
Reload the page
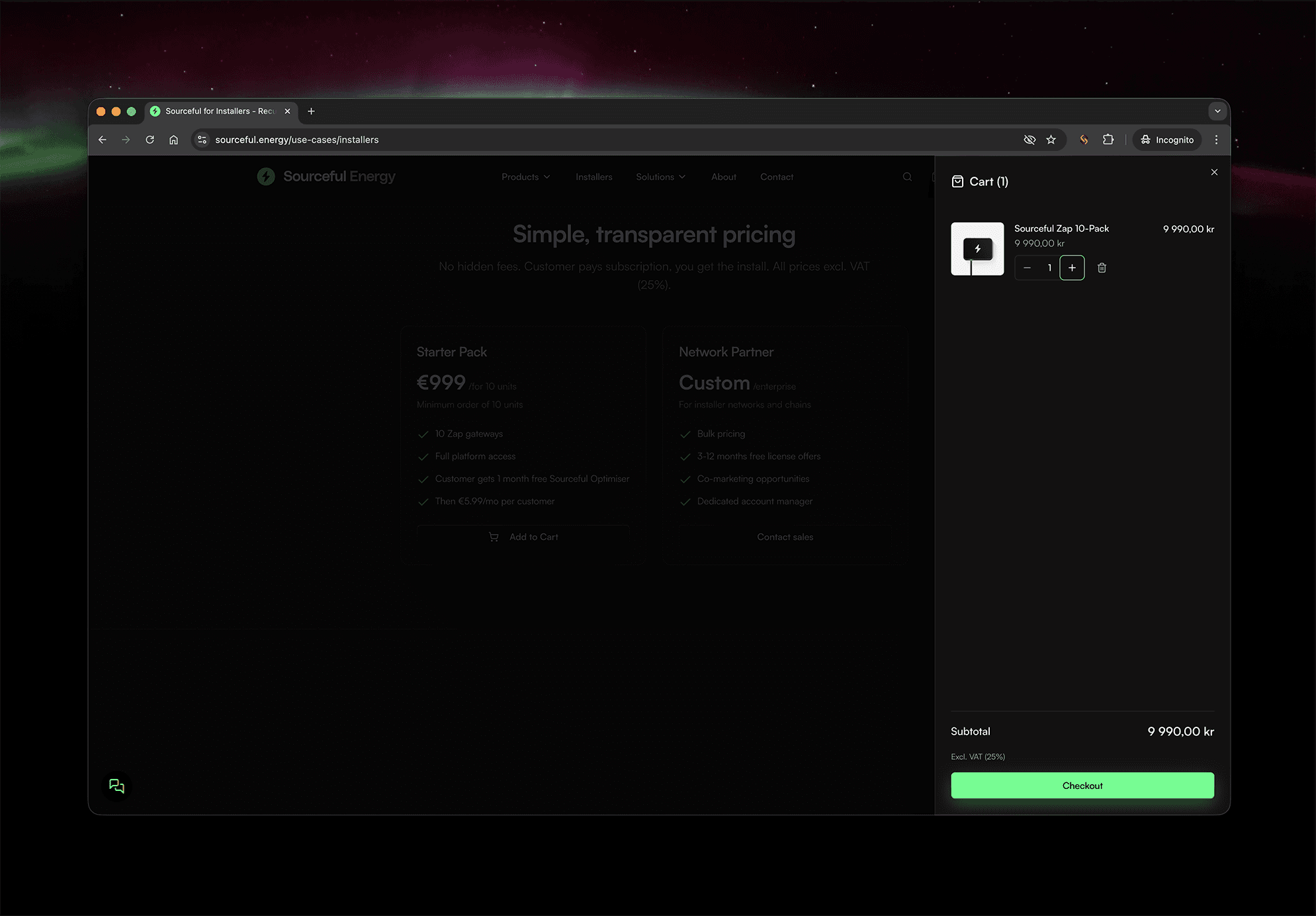pos(150,140)
